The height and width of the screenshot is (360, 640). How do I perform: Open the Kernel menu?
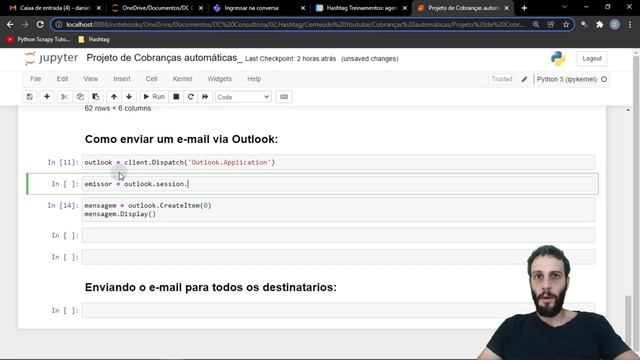tap(182, 79)
